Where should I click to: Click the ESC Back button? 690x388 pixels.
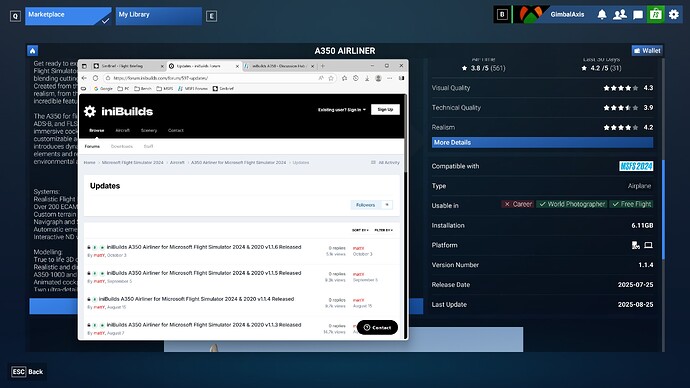click(x=27, y=372)
